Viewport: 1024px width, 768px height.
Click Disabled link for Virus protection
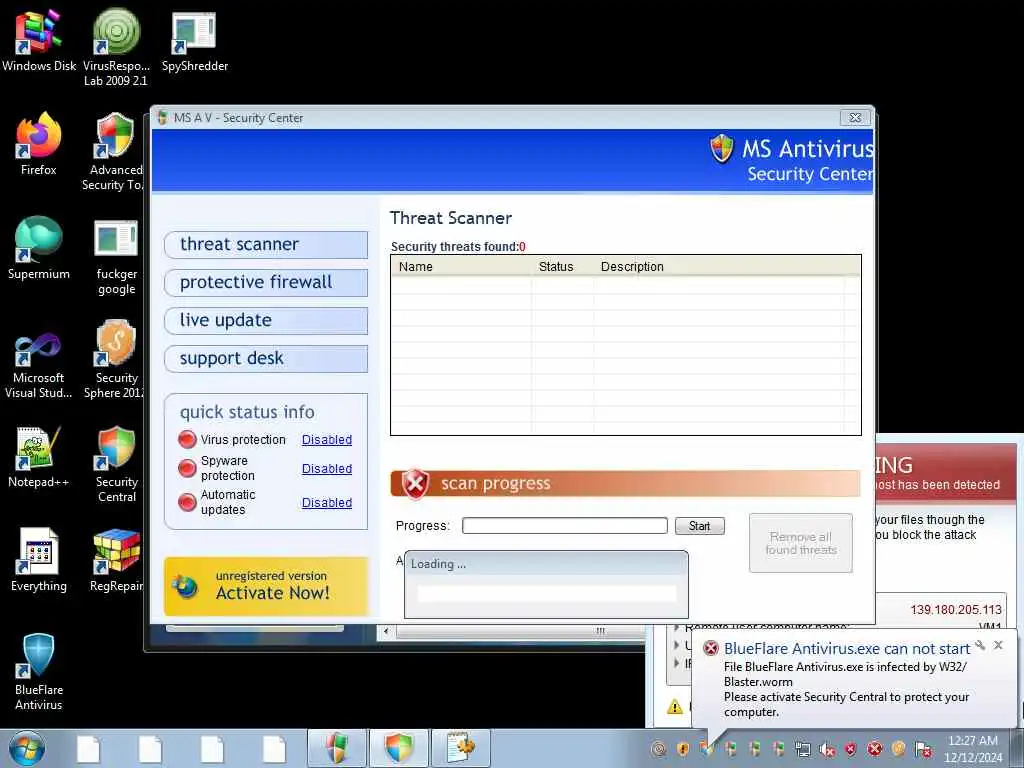[327, 440]
